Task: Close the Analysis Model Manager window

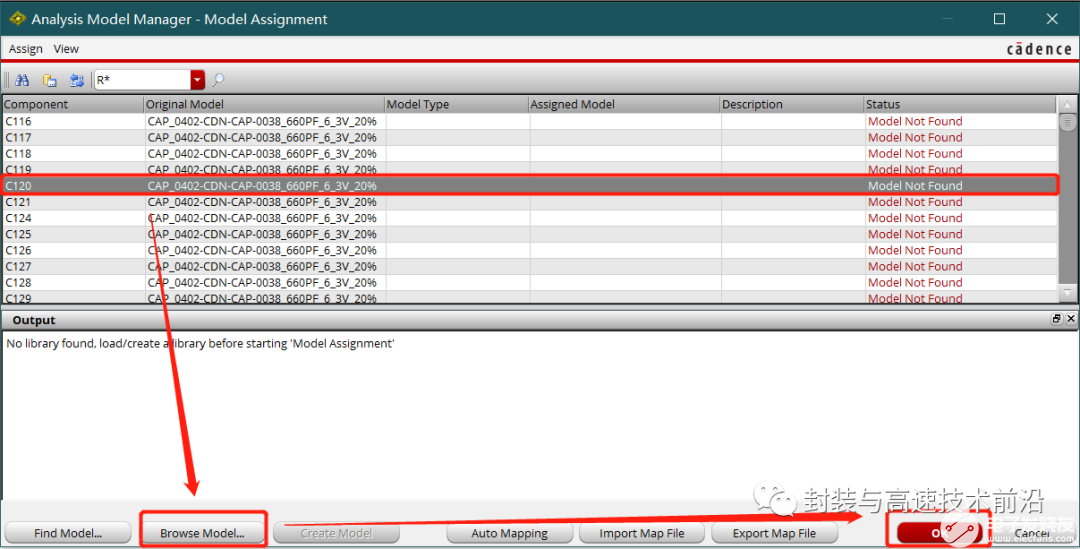Action: click(x=1052, y=19)
